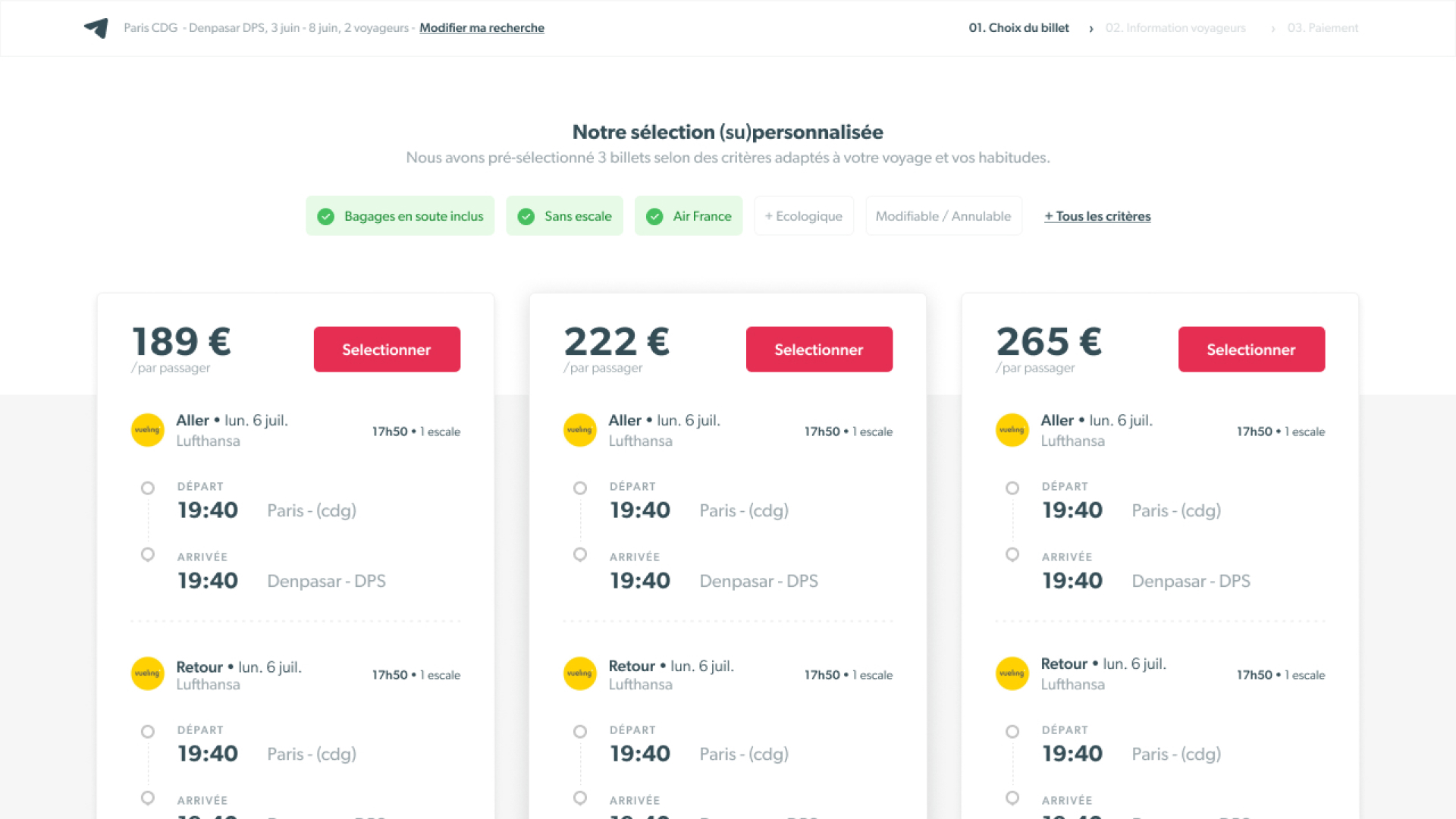Click the paper plane logo icon
The width and height of the screenshot is (1456, 819).
pos(96,28)
